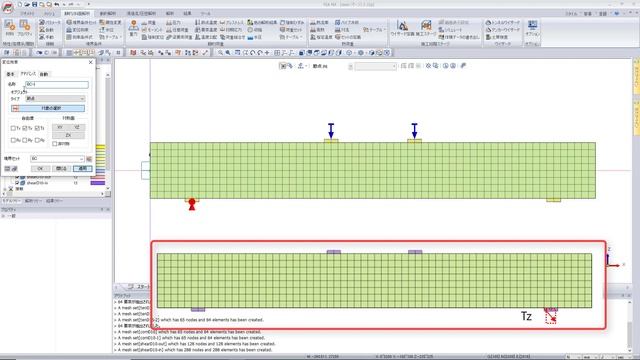Click the モーメント load tool
The image size is (640, 360).
[152, 30]
